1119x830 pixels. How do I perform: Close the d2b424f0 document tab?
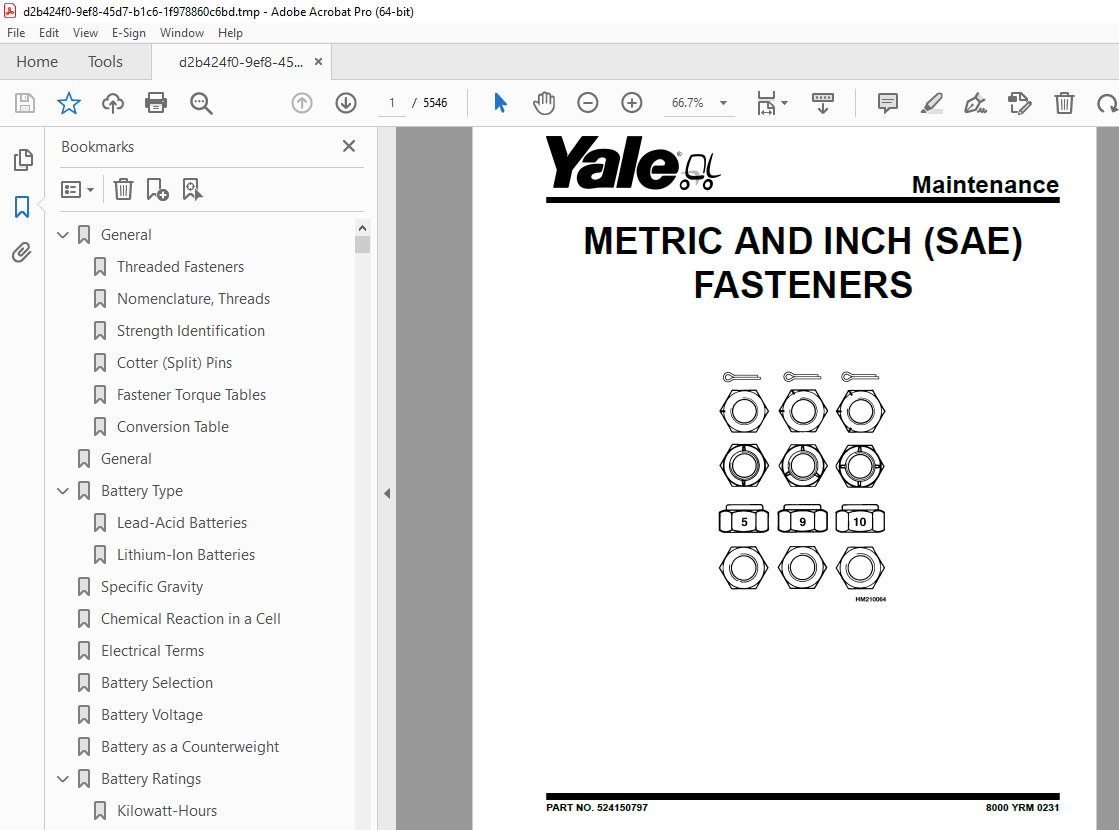coord(318,62)
